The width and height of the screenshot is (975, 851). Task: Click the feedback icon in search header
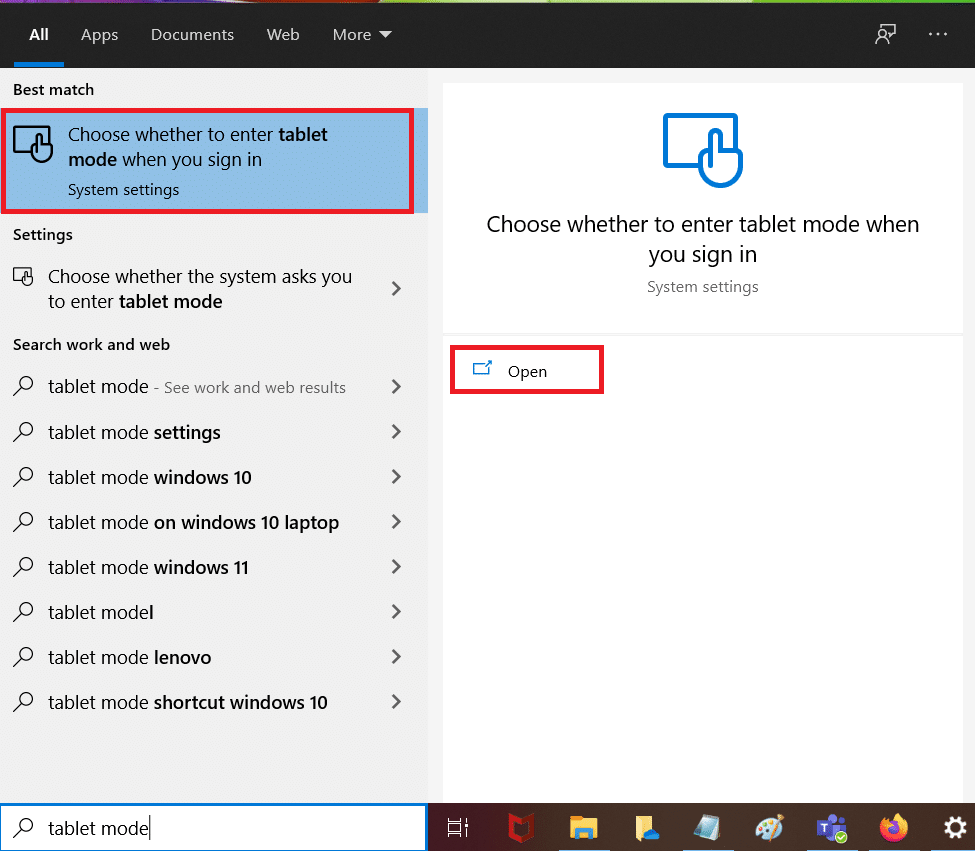click(x=885, y=34)
